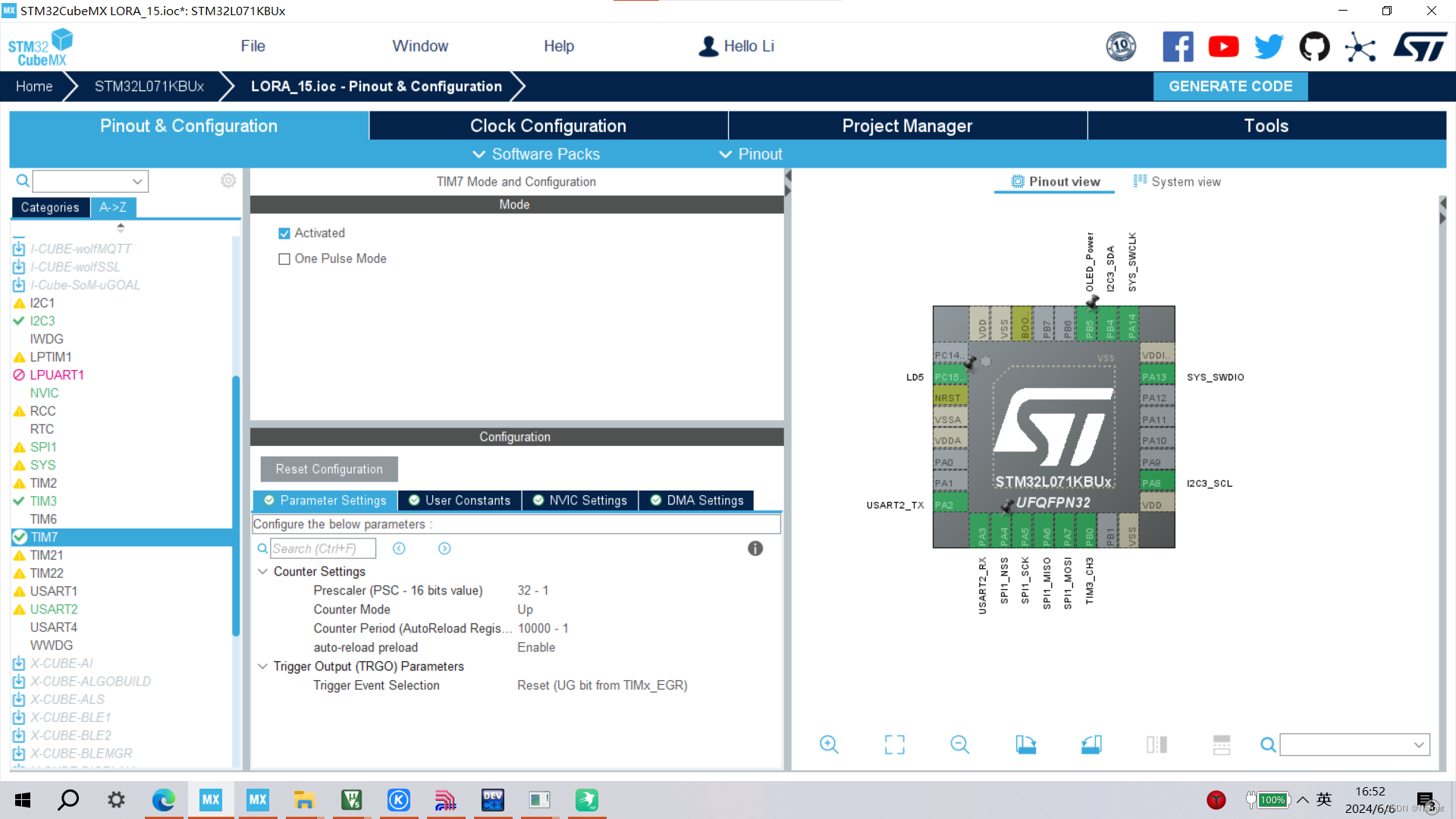Click the ST community network icon
The width and height of the screenshot is (1456, 819).
(1360, 47)
